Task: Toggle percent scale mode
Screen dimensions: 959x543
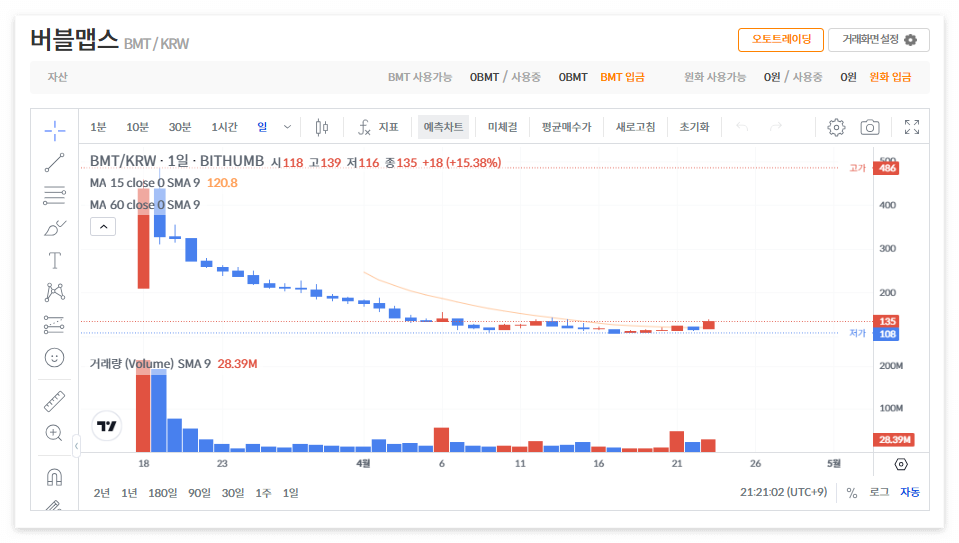Action: click(x=852, y=493)
